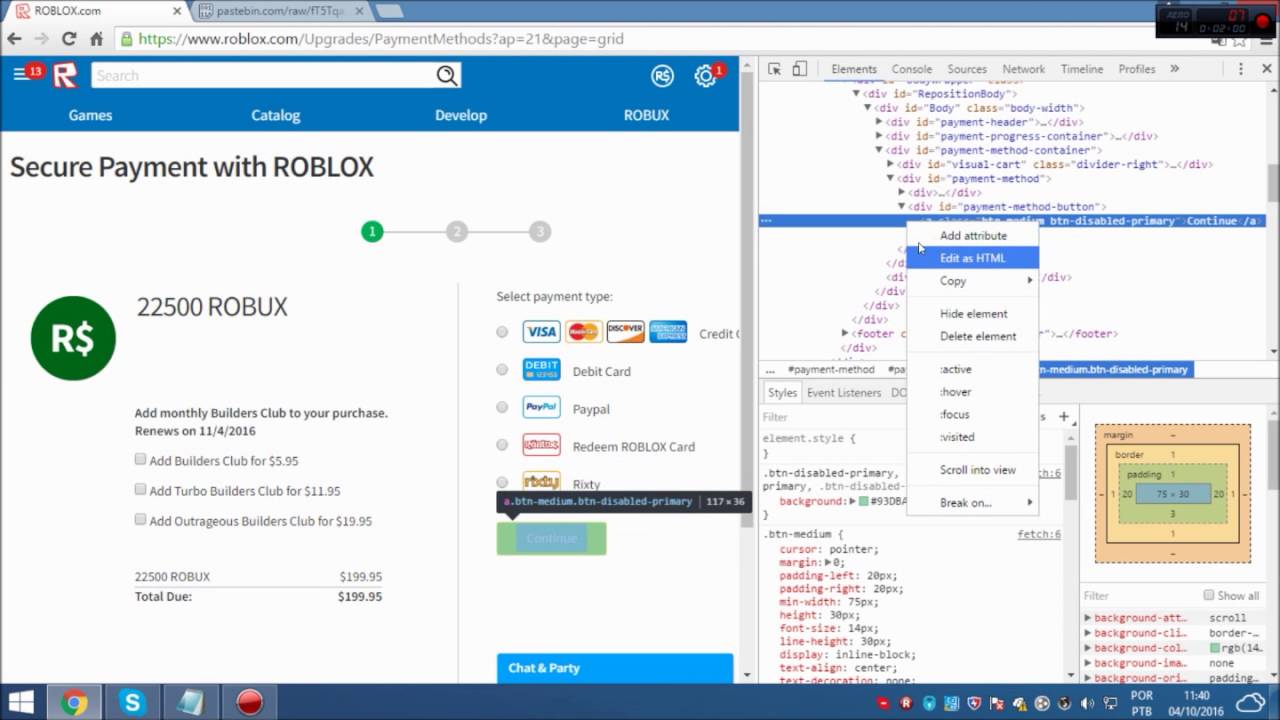Select the Credit Card radio button

point(502,332)
